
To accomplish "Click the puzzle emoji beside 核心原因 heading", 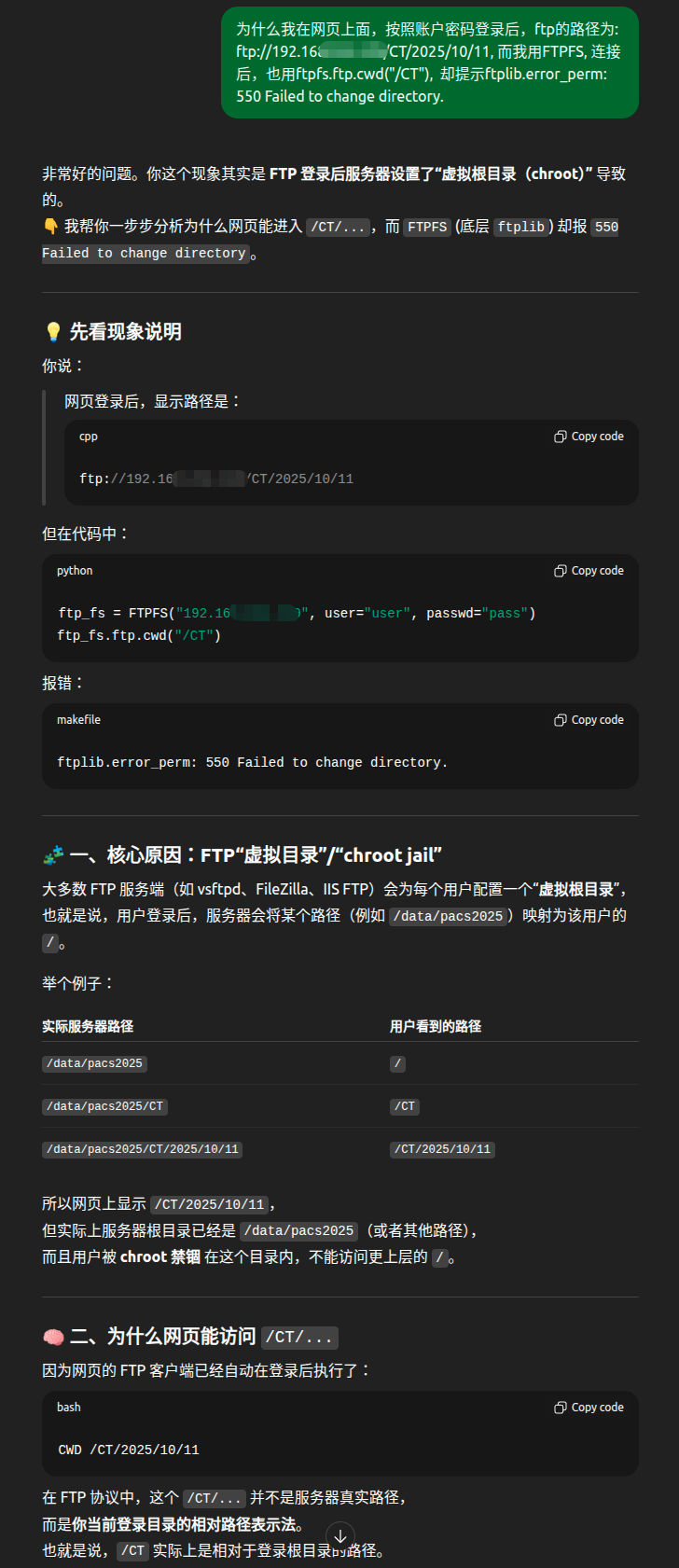I will pos(53,854).
